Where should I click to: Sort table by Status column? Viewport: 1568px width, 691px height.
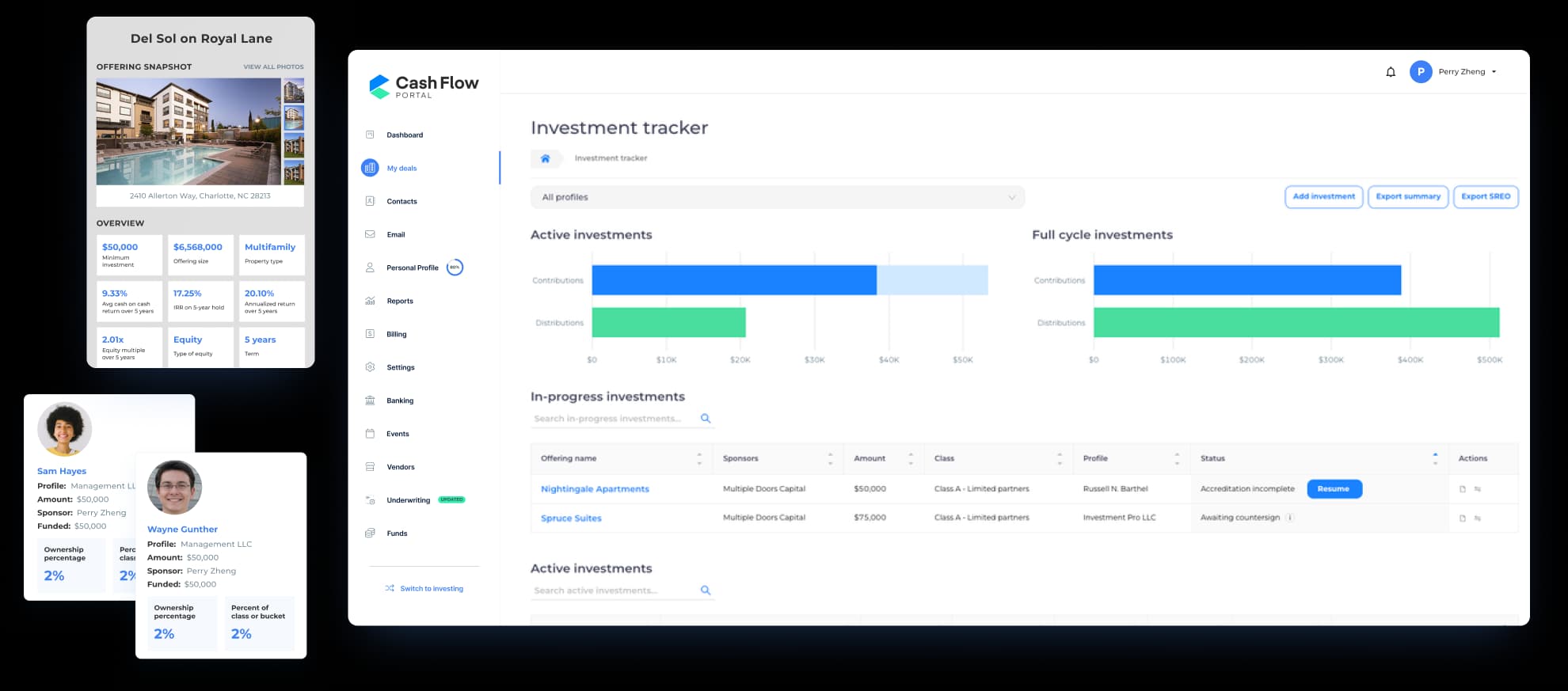tap(1434, 458)
